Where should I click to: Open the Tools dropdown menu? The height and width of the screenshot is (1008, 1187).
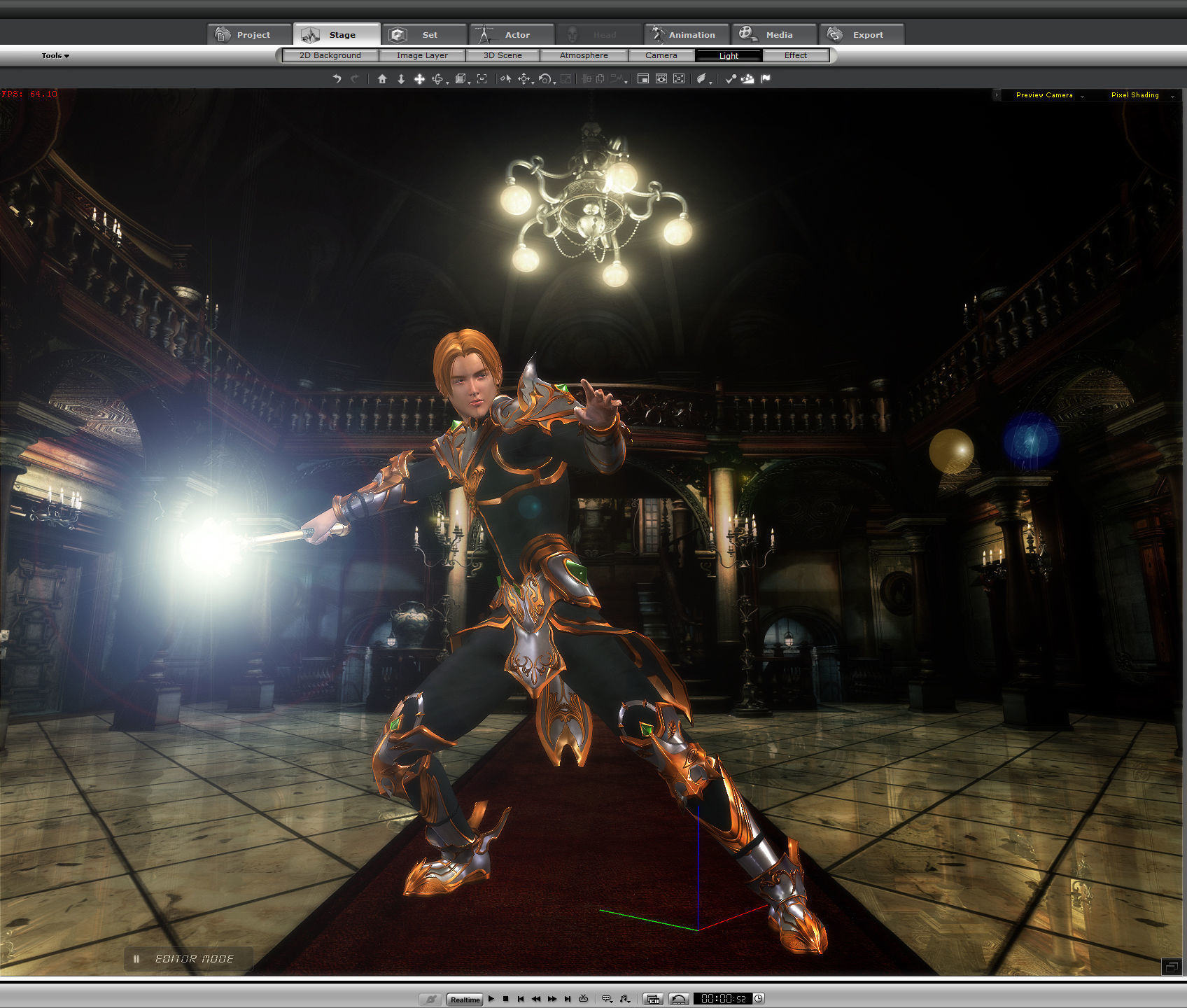[55, 55]
